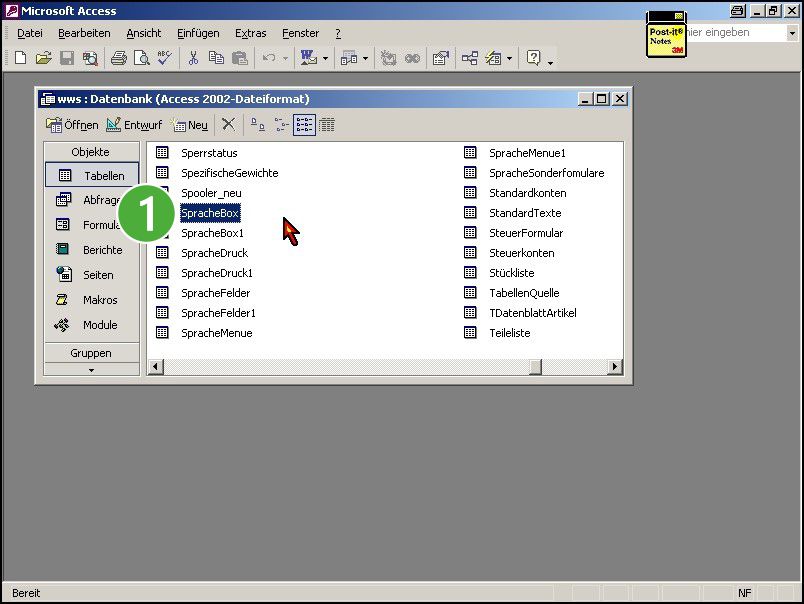Viewport: 804px width, 604px height.
Task: Show Berichte objects
Action: [x=89, y=250]
